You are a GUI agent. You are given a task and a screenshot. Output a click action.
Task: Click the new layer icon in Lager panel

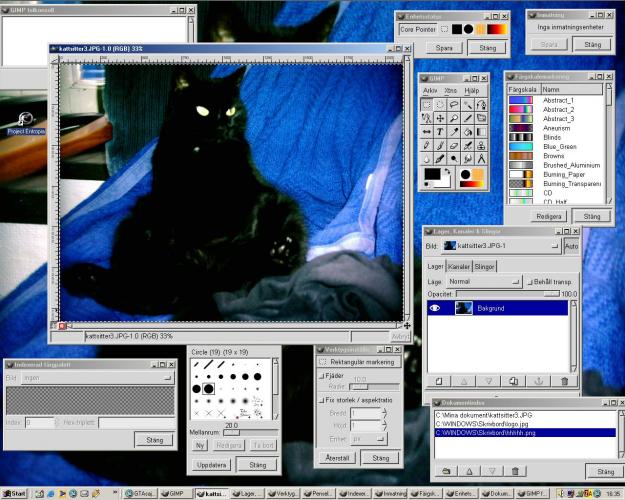click(x=437, y=381)
